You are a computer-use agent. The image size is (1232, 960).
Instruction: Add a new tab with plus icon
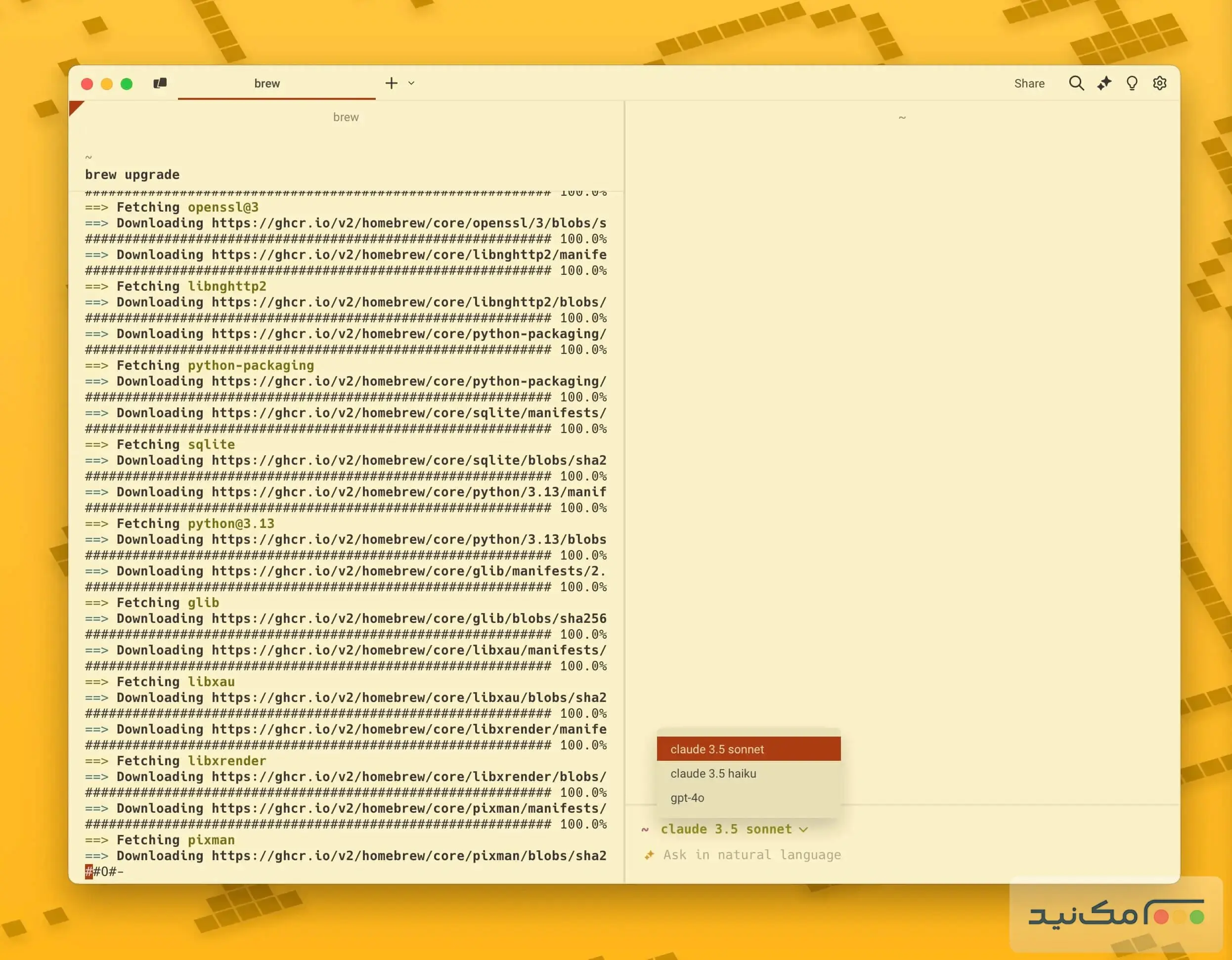pyautogui.click(x=392, y=84)
